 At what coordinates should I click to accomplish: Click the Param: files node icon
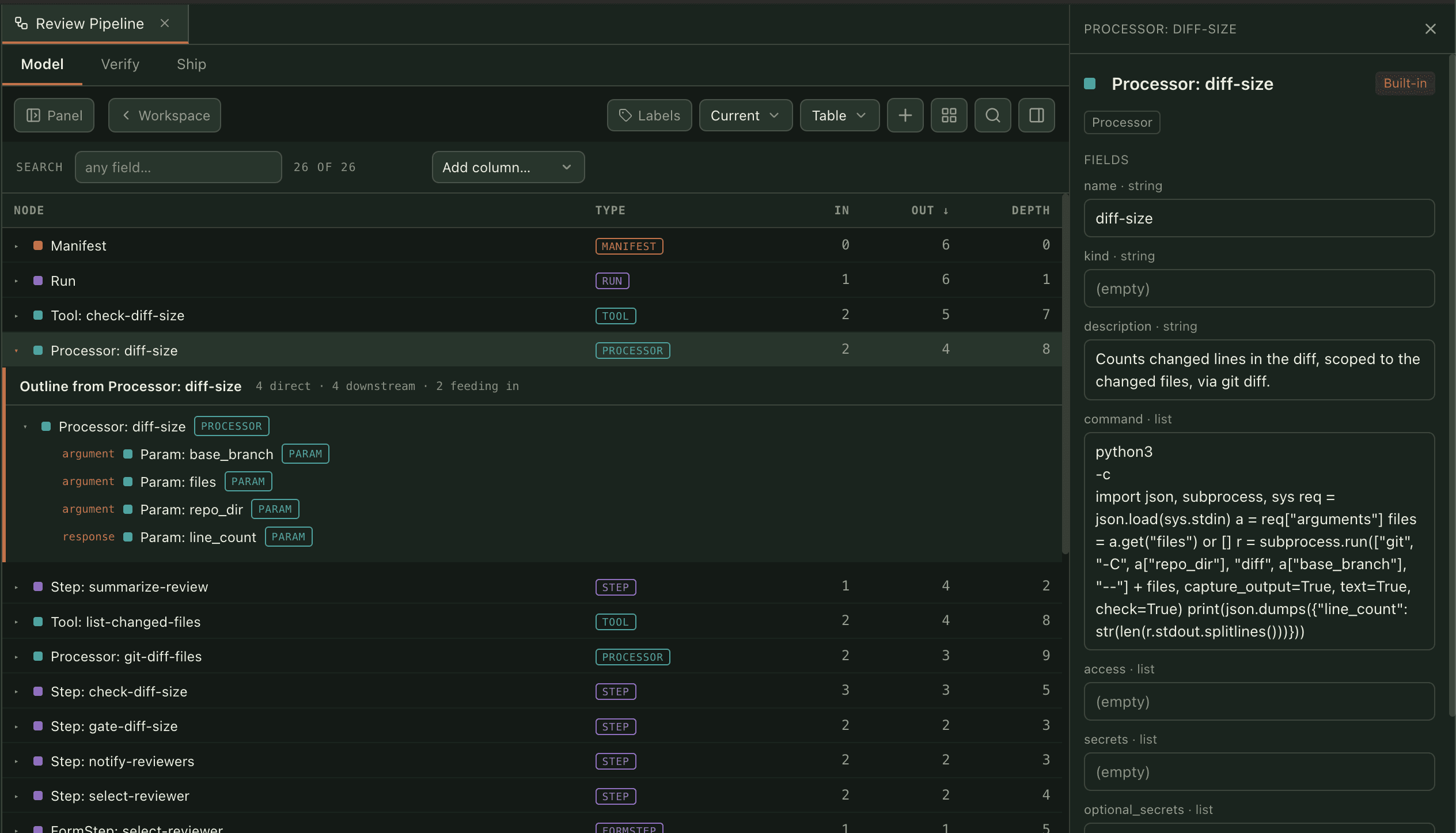[x=128, y=482]
